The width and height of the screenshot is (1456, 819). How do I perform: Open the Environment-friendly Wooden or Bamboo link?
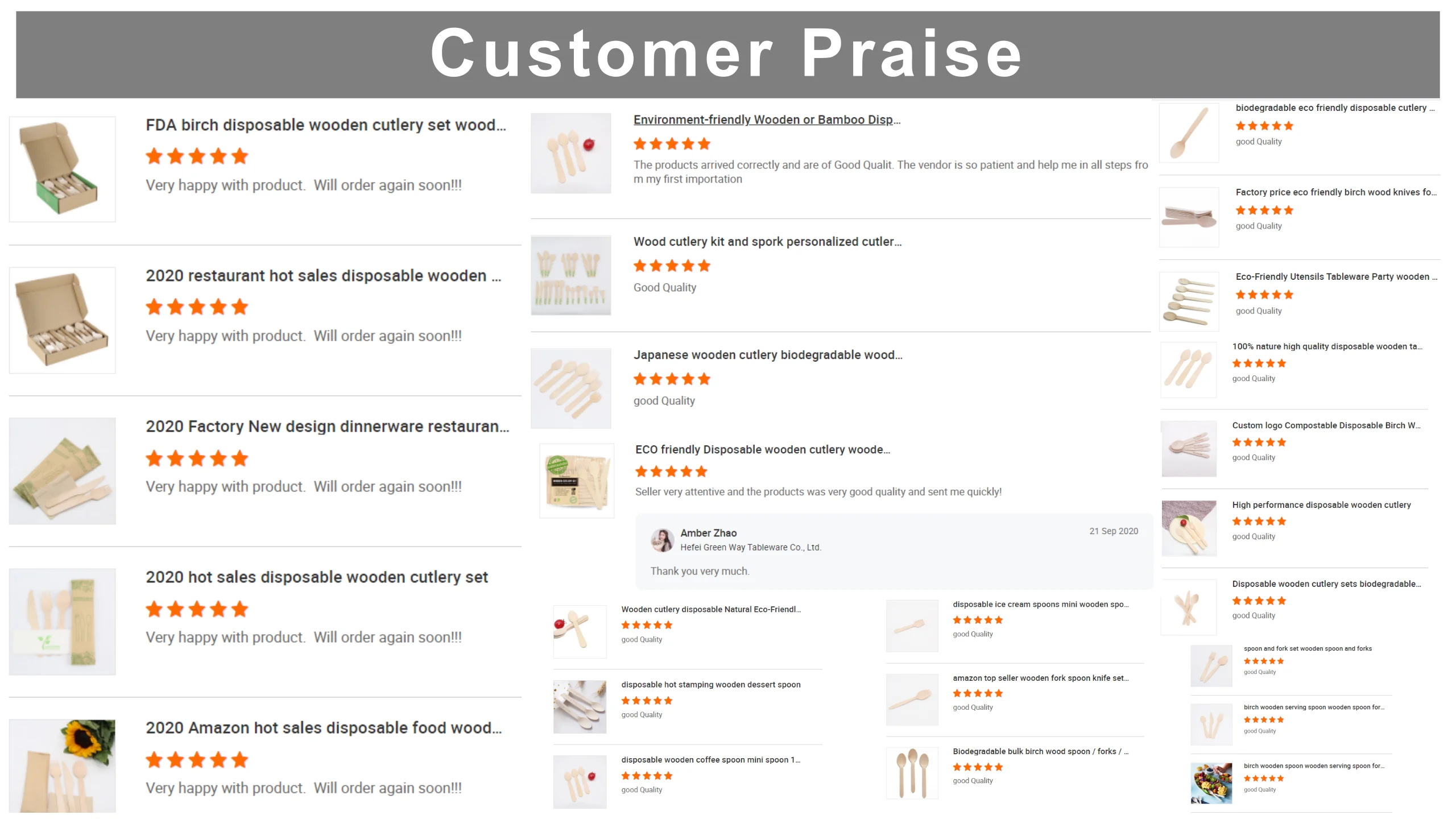(766, 119)
